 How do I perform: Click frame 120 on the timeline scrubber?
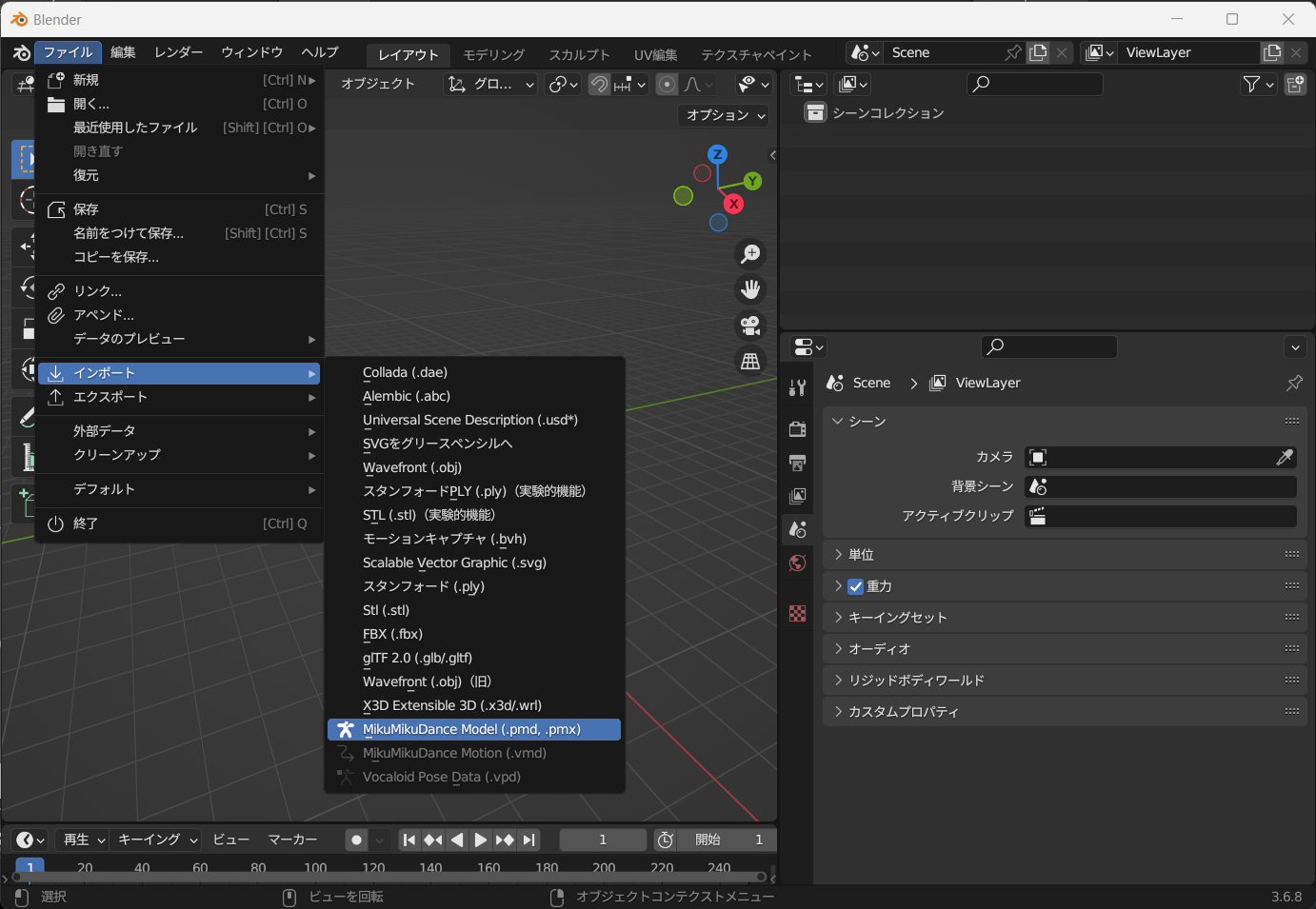point(373,868)
